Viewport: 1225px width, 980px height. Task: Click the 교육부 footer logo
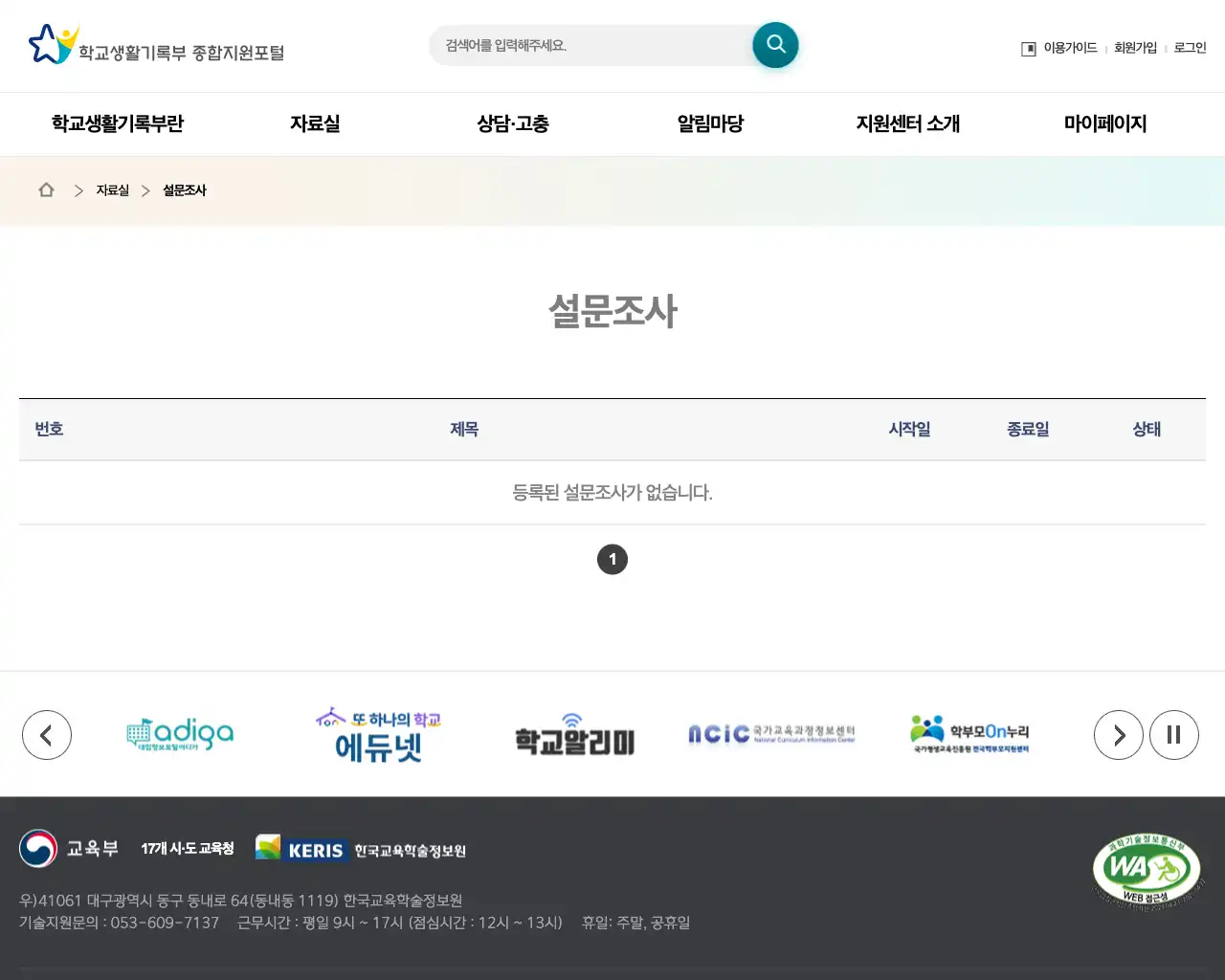pos(69,848)
